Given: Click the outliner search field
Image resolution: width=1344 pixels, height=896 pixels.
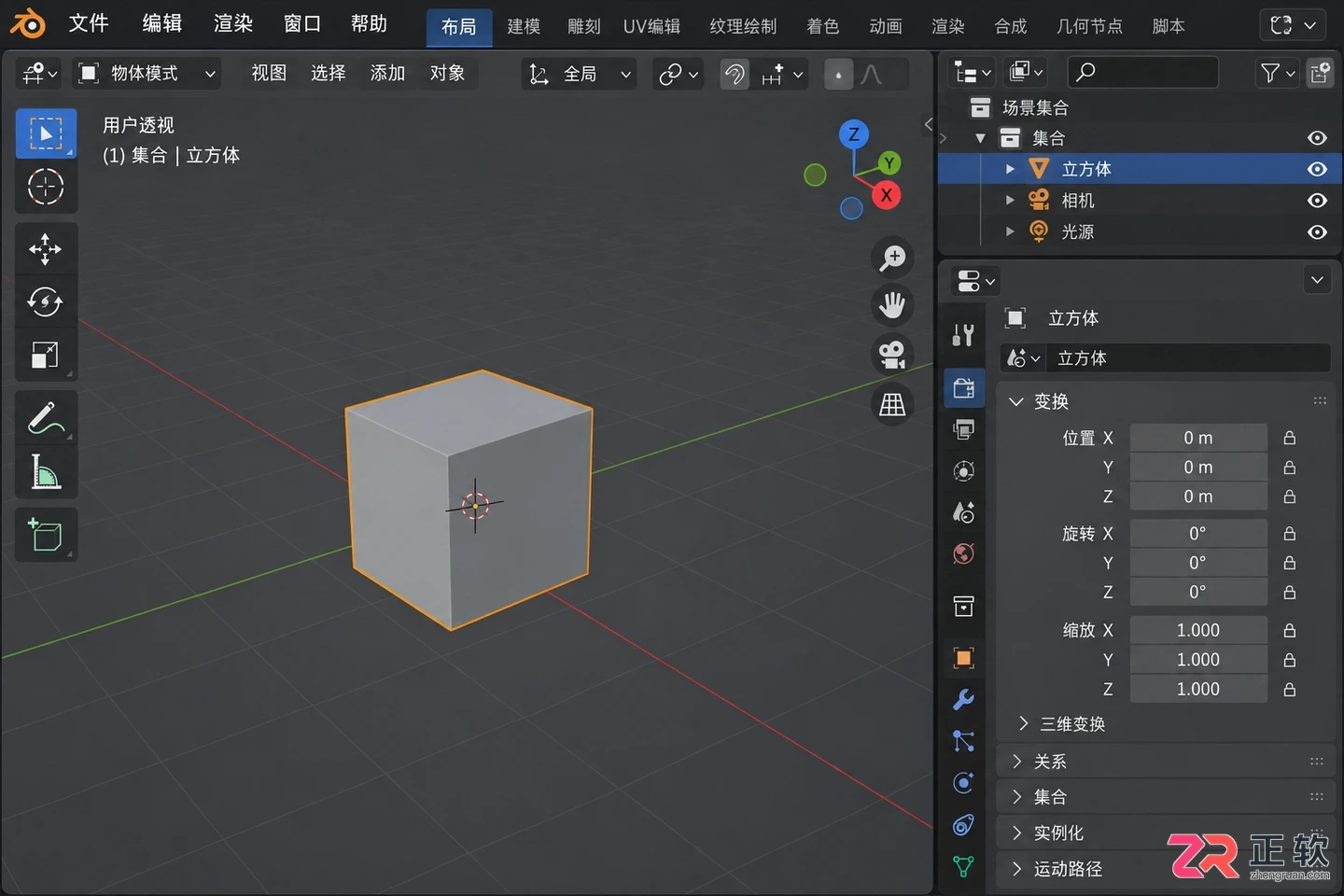Looking at the screenshot, I should (x=1142, y=72).
